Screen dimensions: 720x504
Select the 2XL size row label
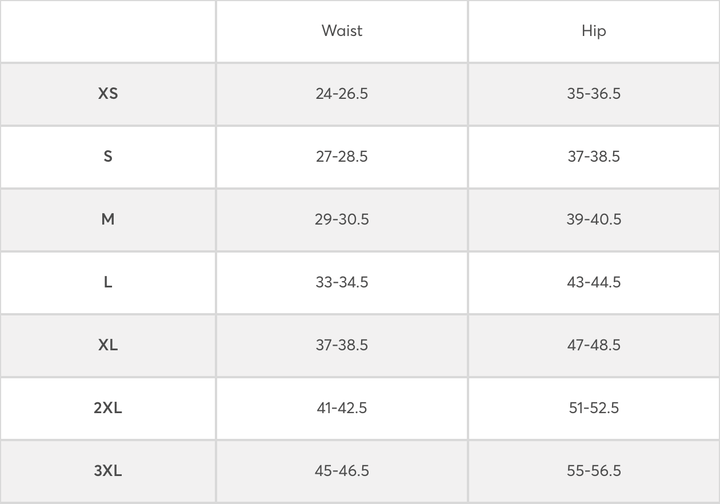coord(108,408)
